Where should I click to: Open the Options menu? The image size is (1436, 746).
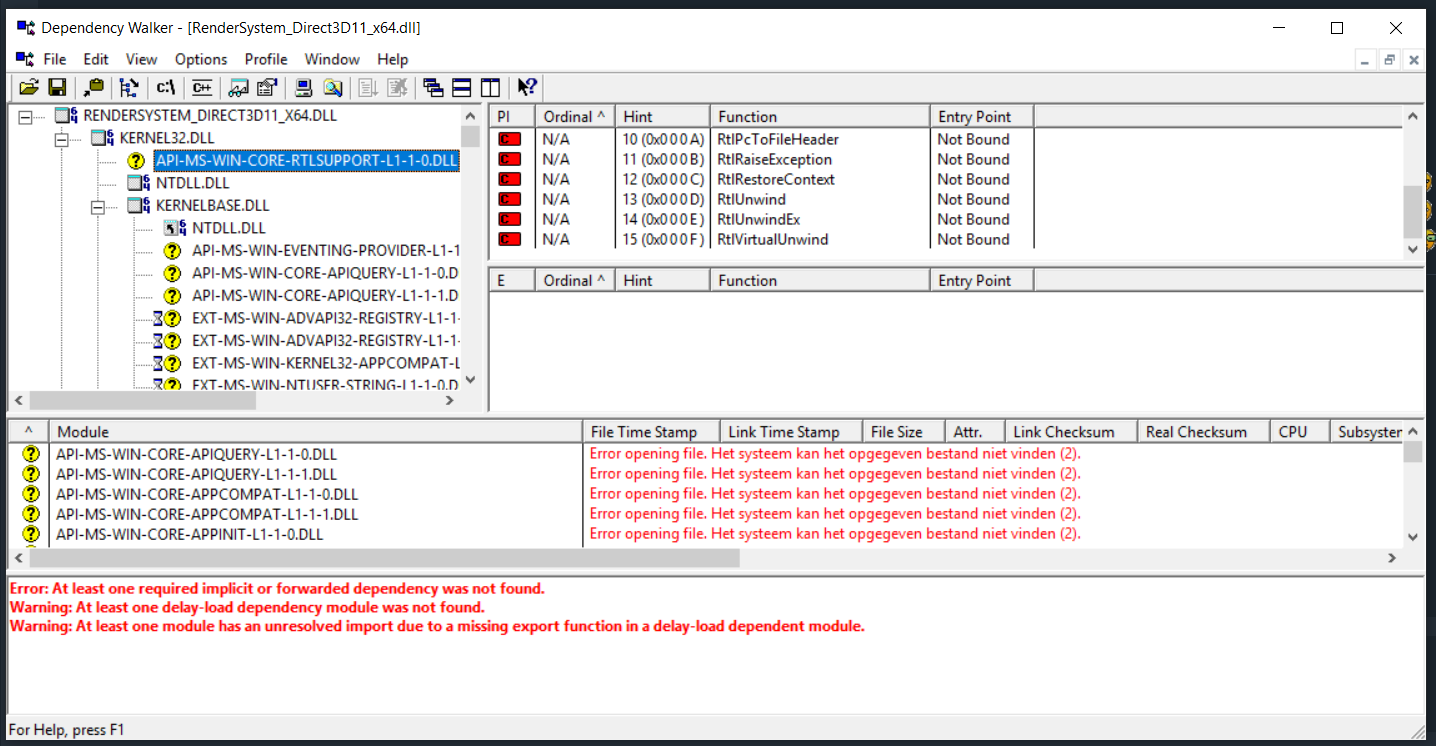201,59
